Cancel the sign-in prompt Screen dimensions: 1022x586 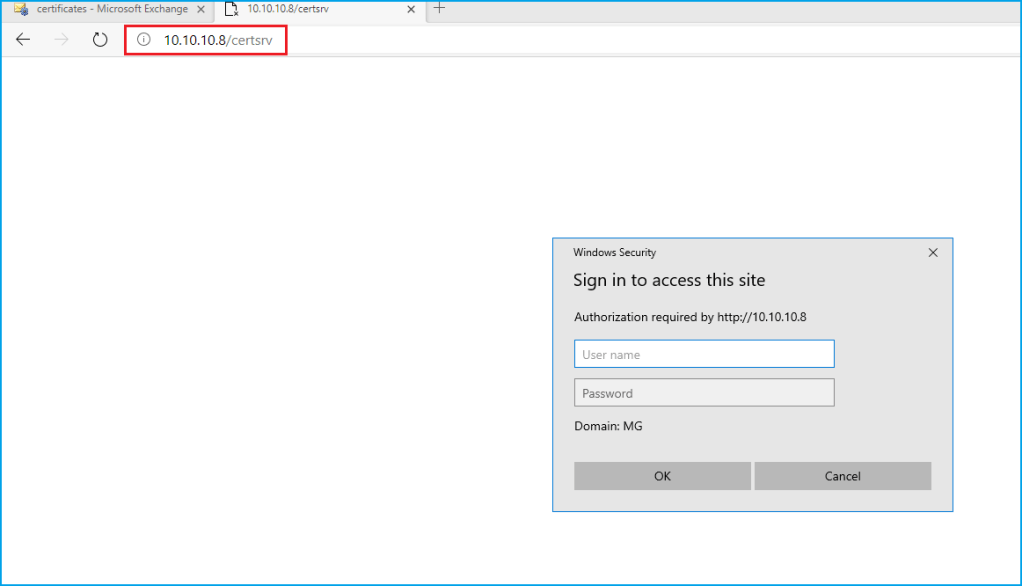tap(842, 476)
